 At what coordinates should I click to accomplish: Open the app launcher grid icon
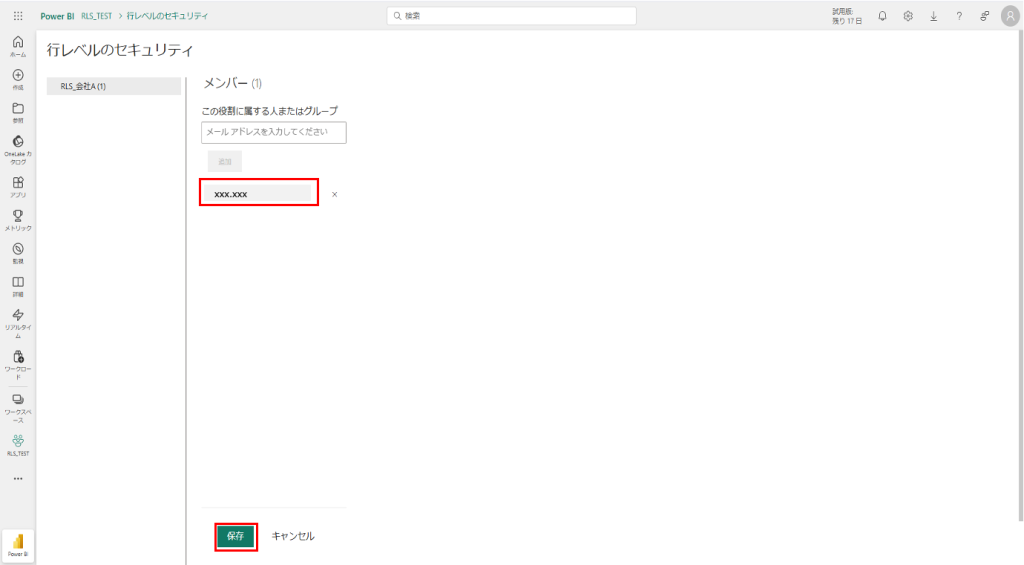click(18, 16)
